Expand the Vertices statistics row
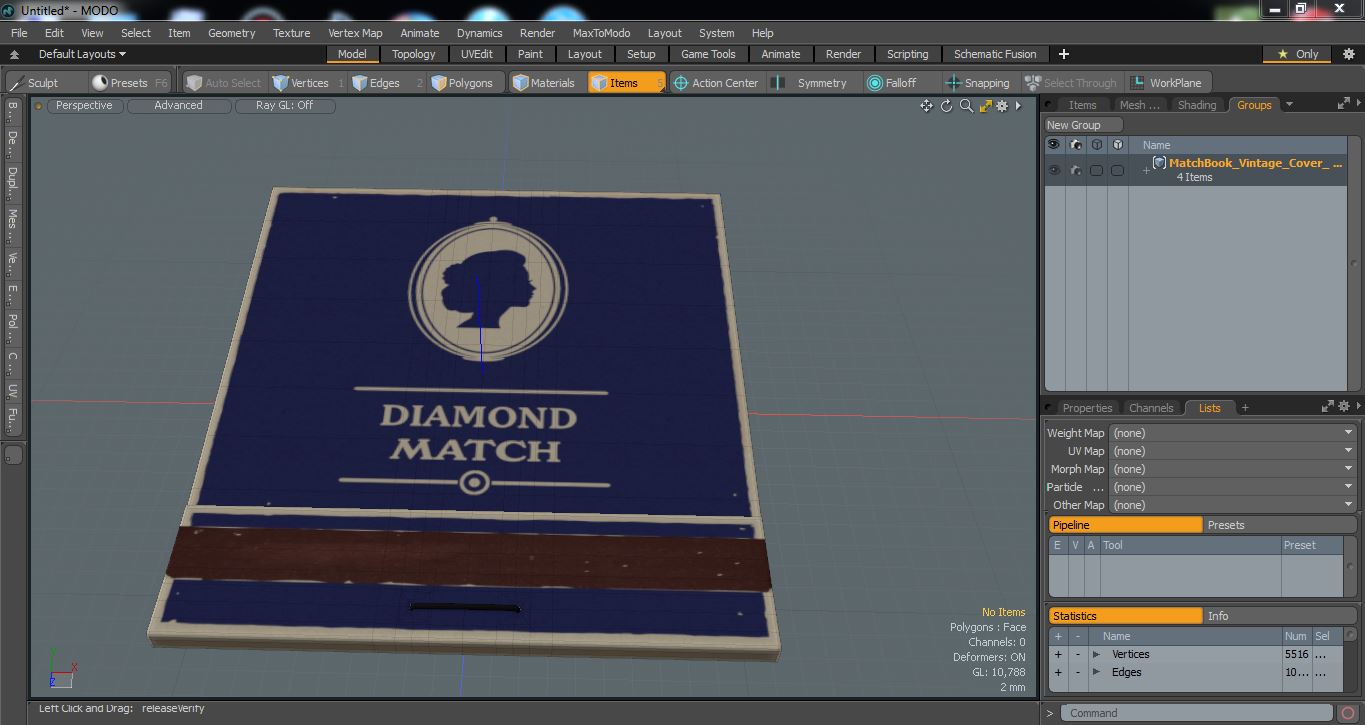 1096,654
